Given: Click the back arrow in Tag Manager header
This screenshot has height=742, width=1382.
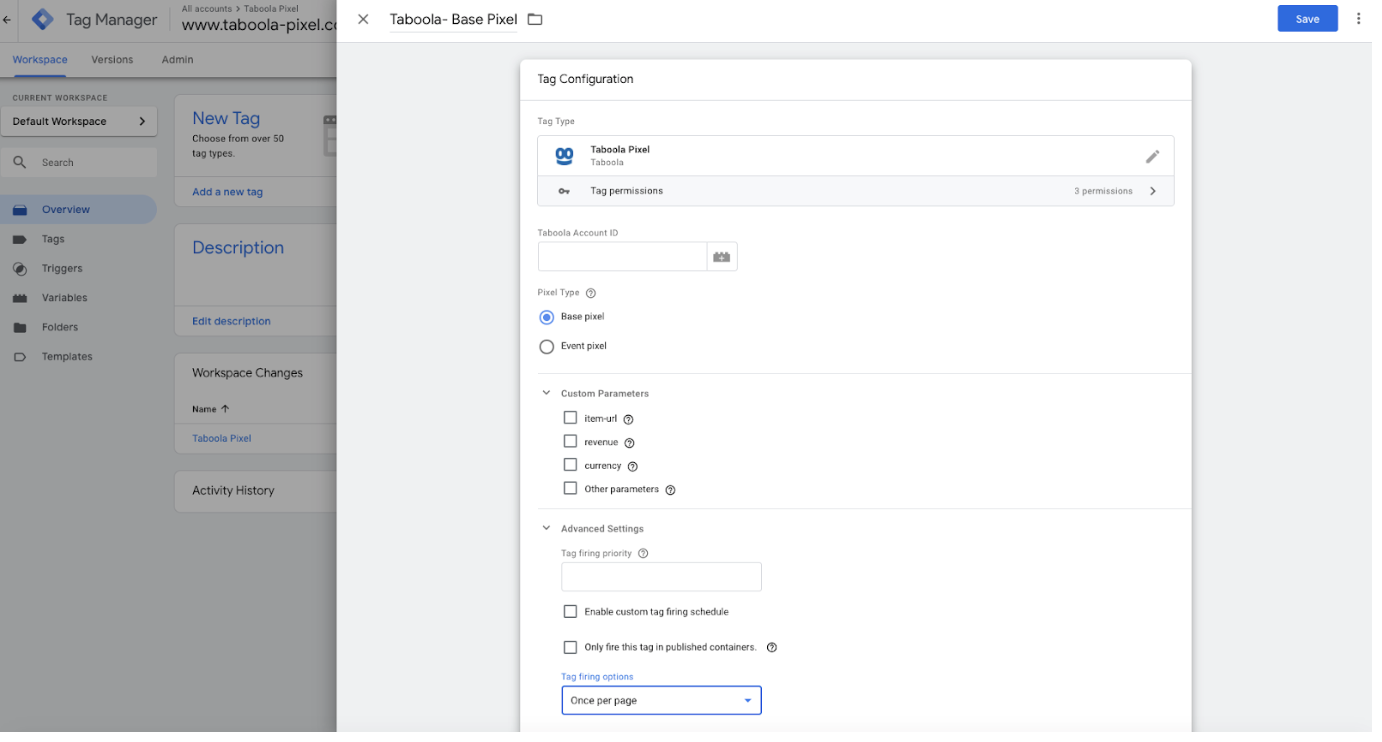Looking at the screenshot, I should point(7,20).
